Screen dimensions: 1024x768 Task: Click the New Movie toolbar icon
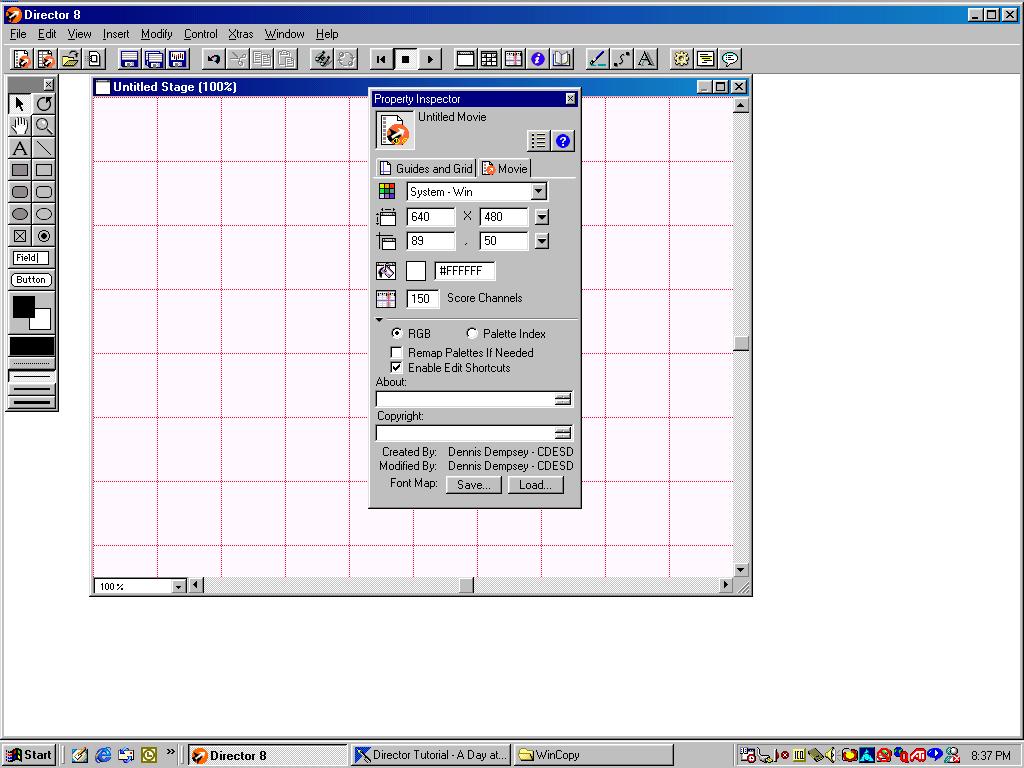click(x=22, y=59)
